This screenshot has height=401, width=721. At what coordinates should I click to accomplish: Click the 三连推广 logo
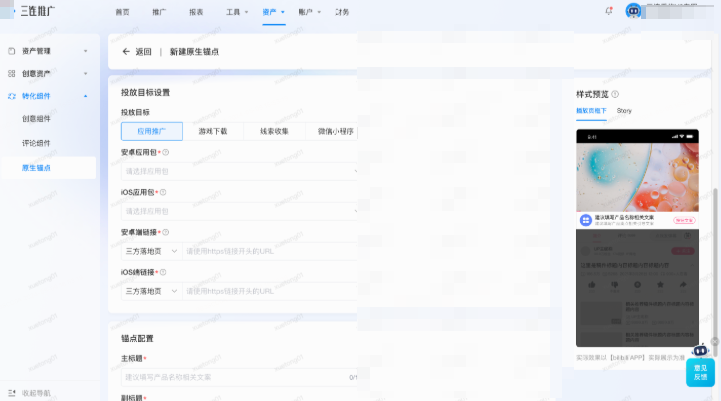pyautogui.click(x=37, y=11)
